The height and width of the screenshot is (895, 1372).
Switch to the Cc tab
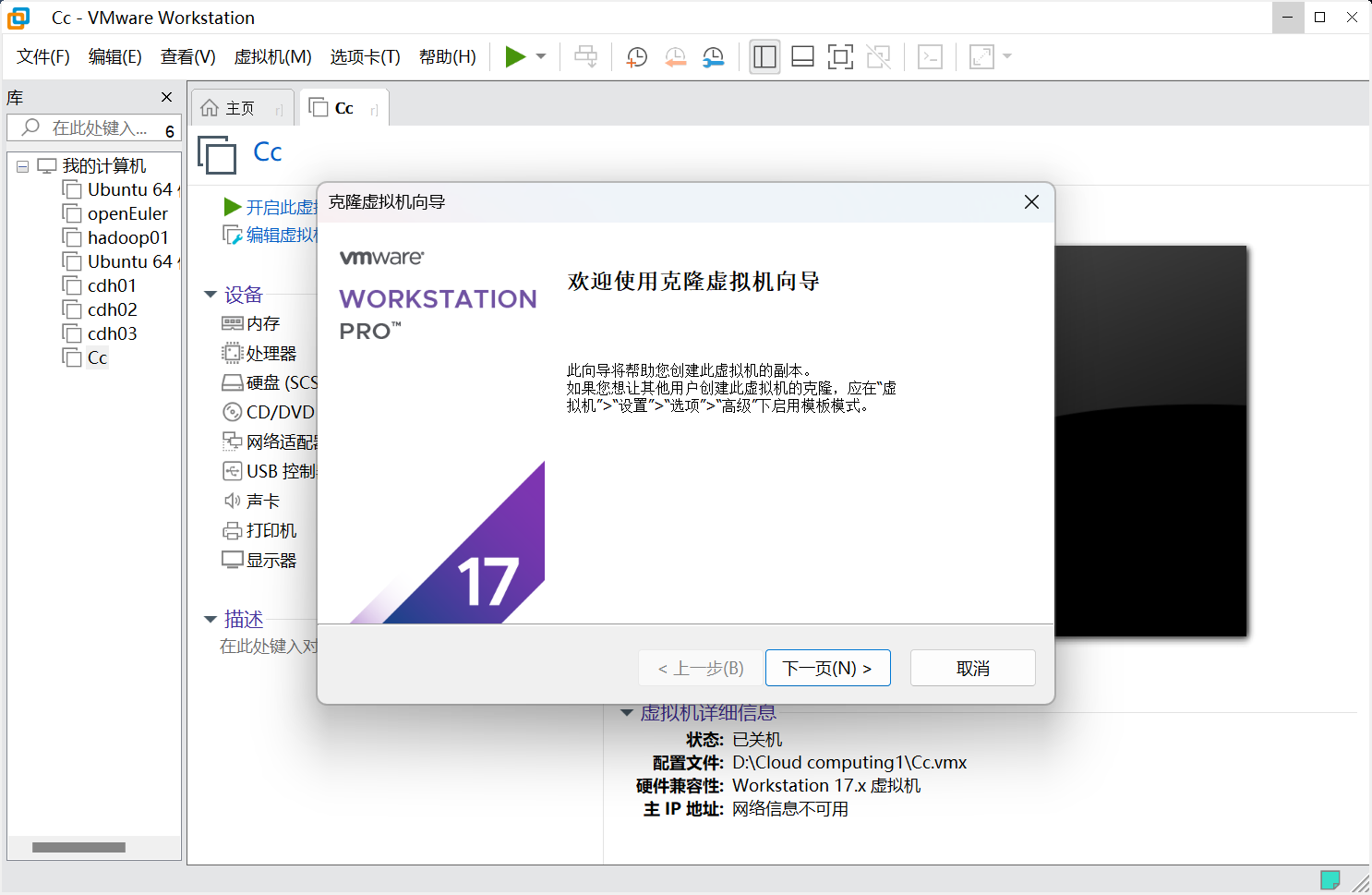pos(343,108)
